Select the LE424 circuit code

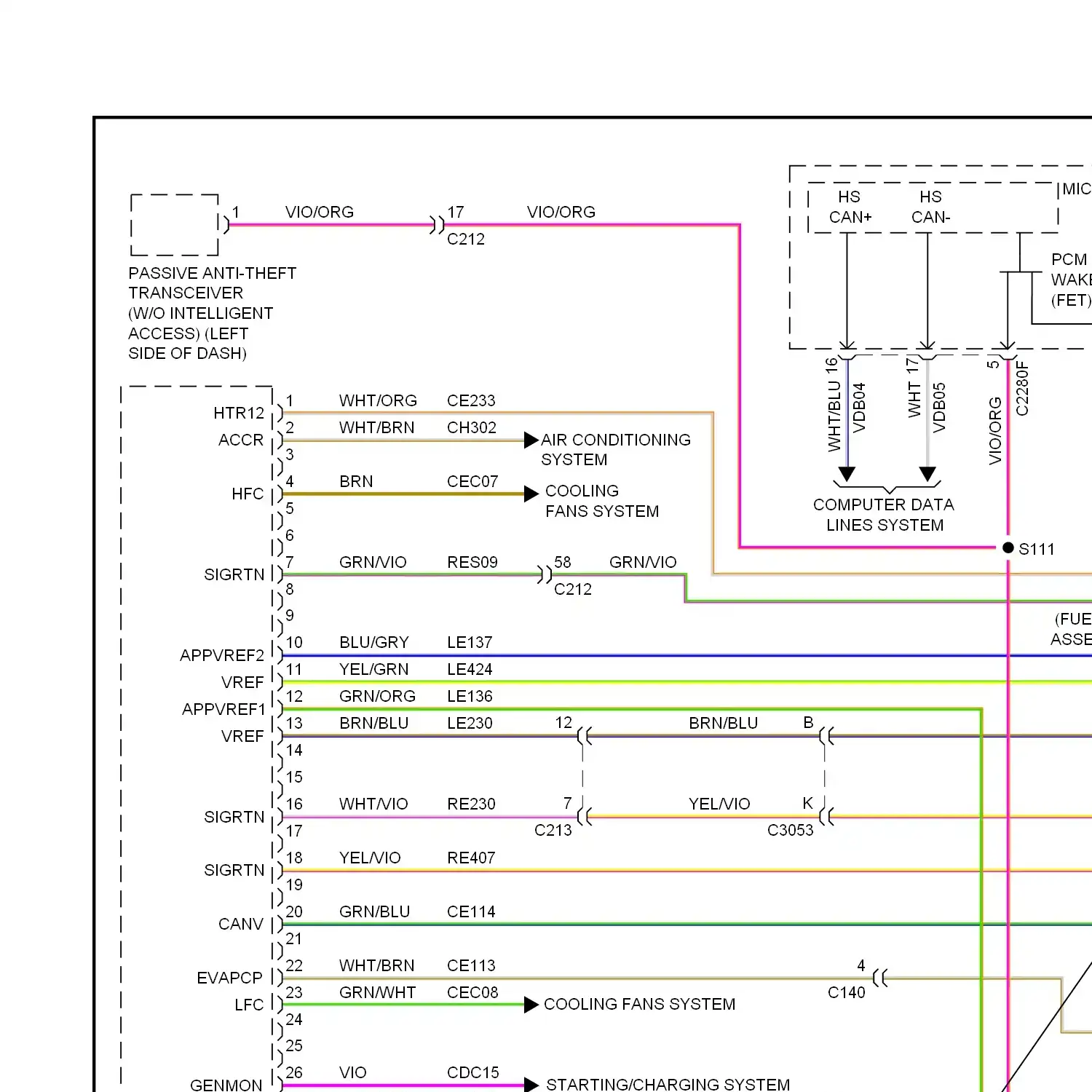coord(470,670)
